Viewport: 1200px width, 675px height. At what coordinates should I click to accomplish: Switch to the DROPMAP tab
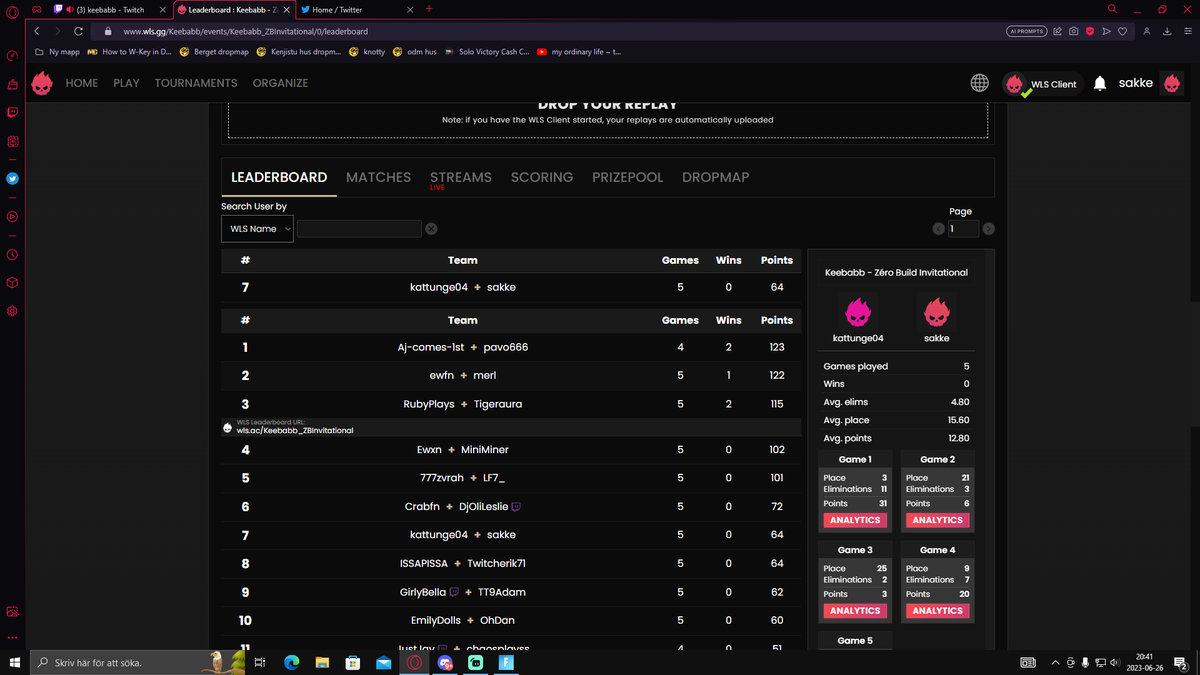(x=716, y=177)
